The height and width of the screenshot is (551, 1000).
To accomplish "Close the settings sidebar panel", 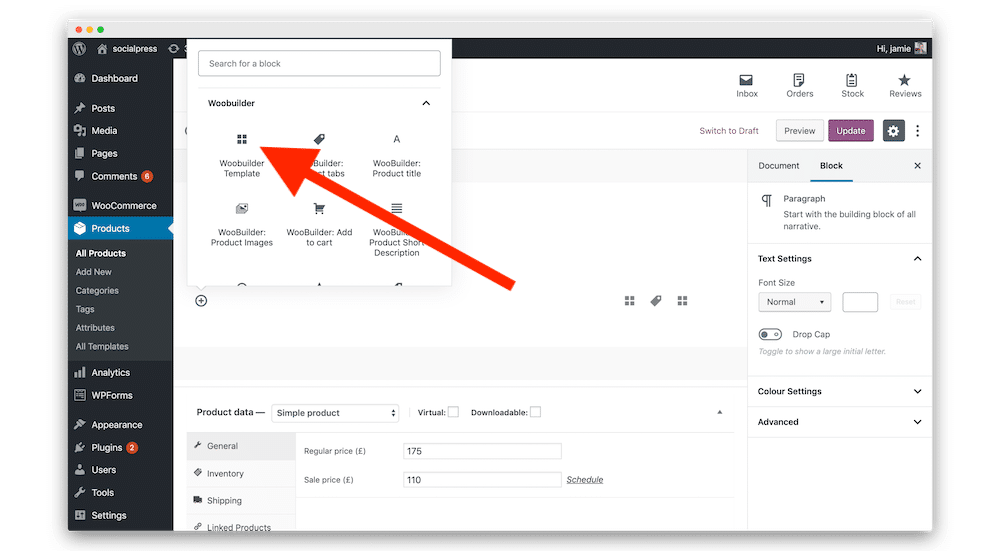I will click(917, 166).
